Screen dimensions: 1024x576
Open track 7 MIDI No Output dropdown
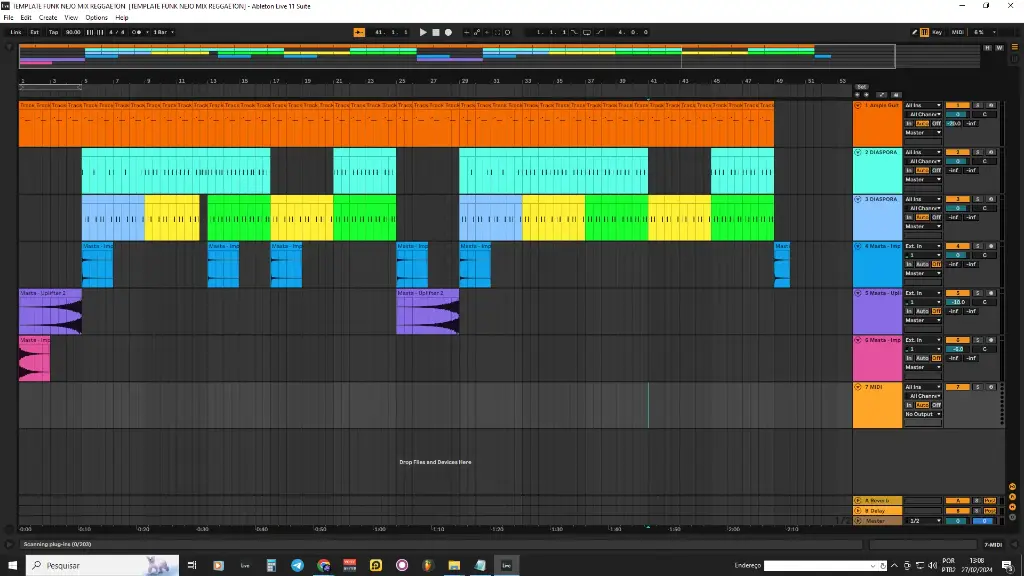pos(923,414)
